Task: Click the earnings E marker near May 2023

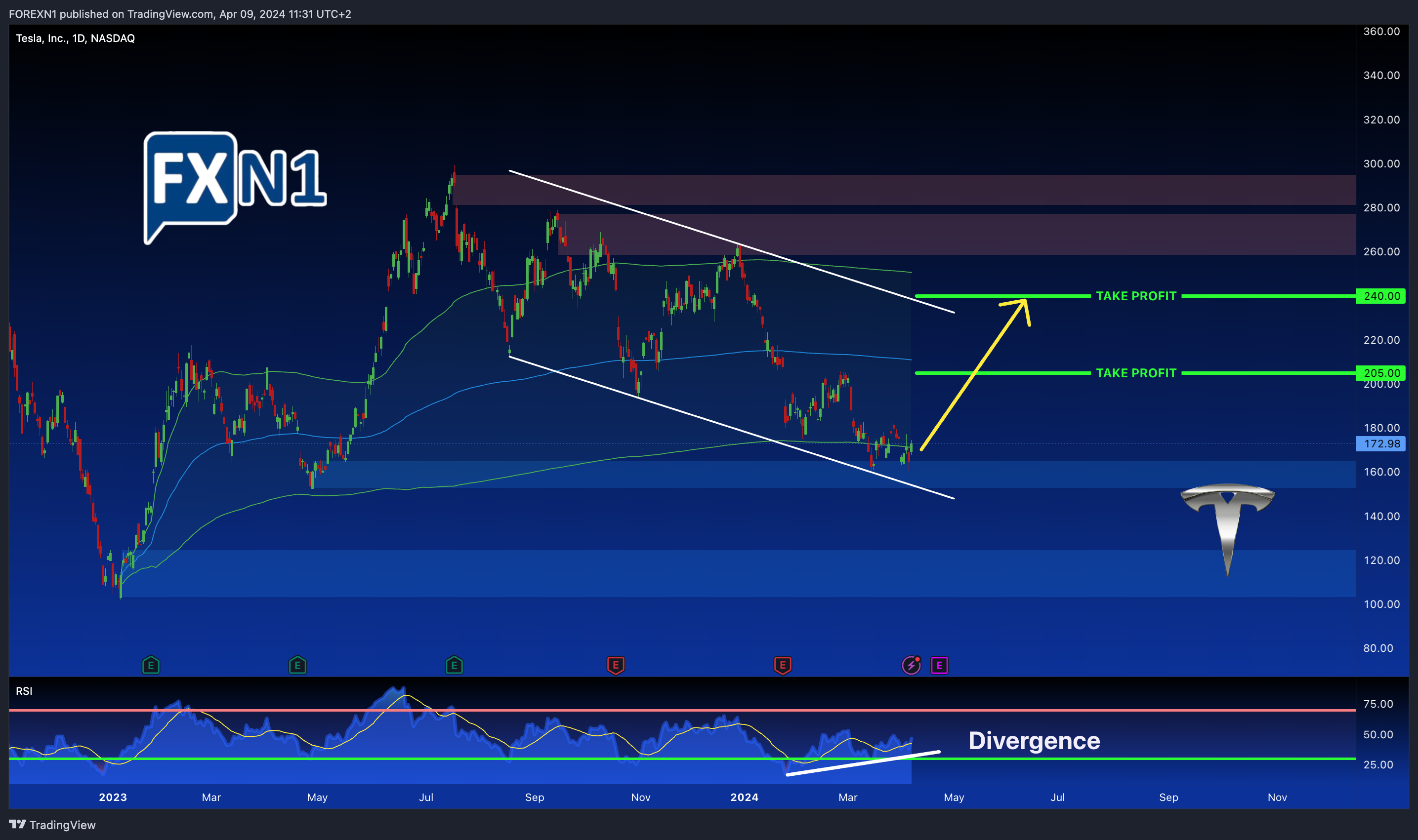Action: (297, 665)
